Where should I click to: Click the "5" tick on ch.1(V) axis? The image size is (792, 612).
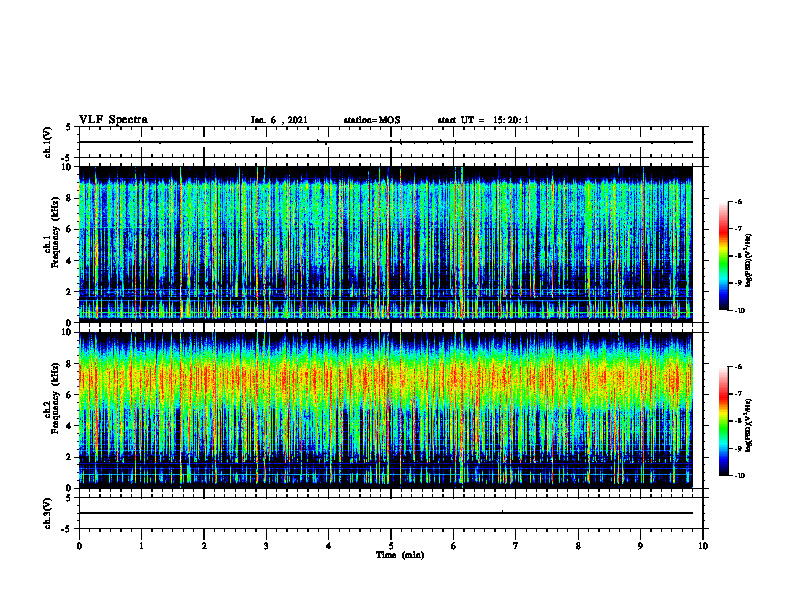tap(69, 127)
